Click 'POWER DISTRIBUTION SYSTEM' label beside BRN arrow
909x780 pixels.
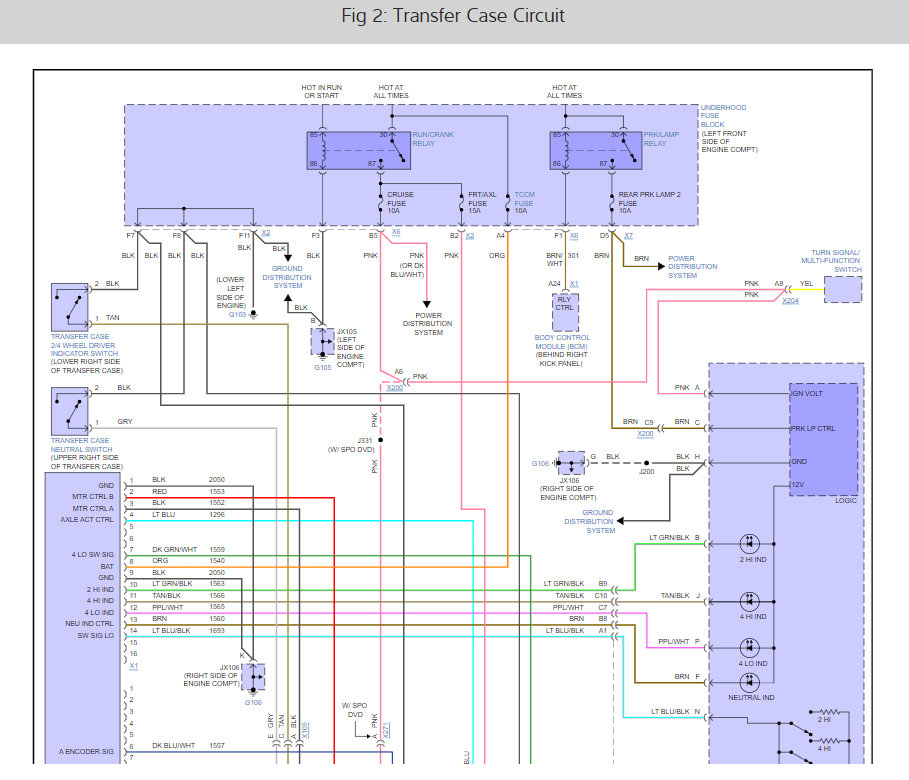(692, 267)
